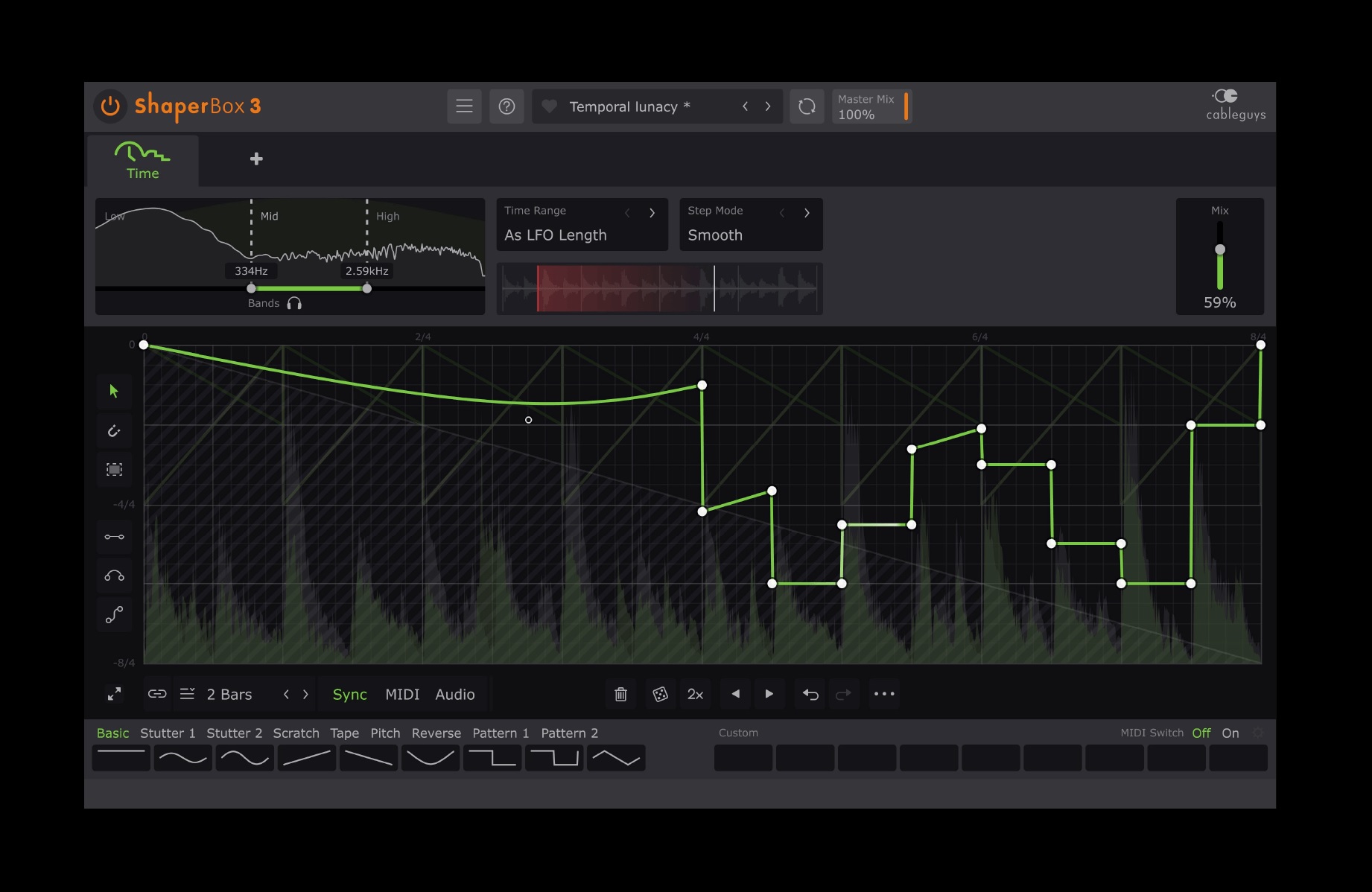This screenshot has width=1372, height=892.
Task: Add a new shaper with plus
Action: tap(256, 159)
